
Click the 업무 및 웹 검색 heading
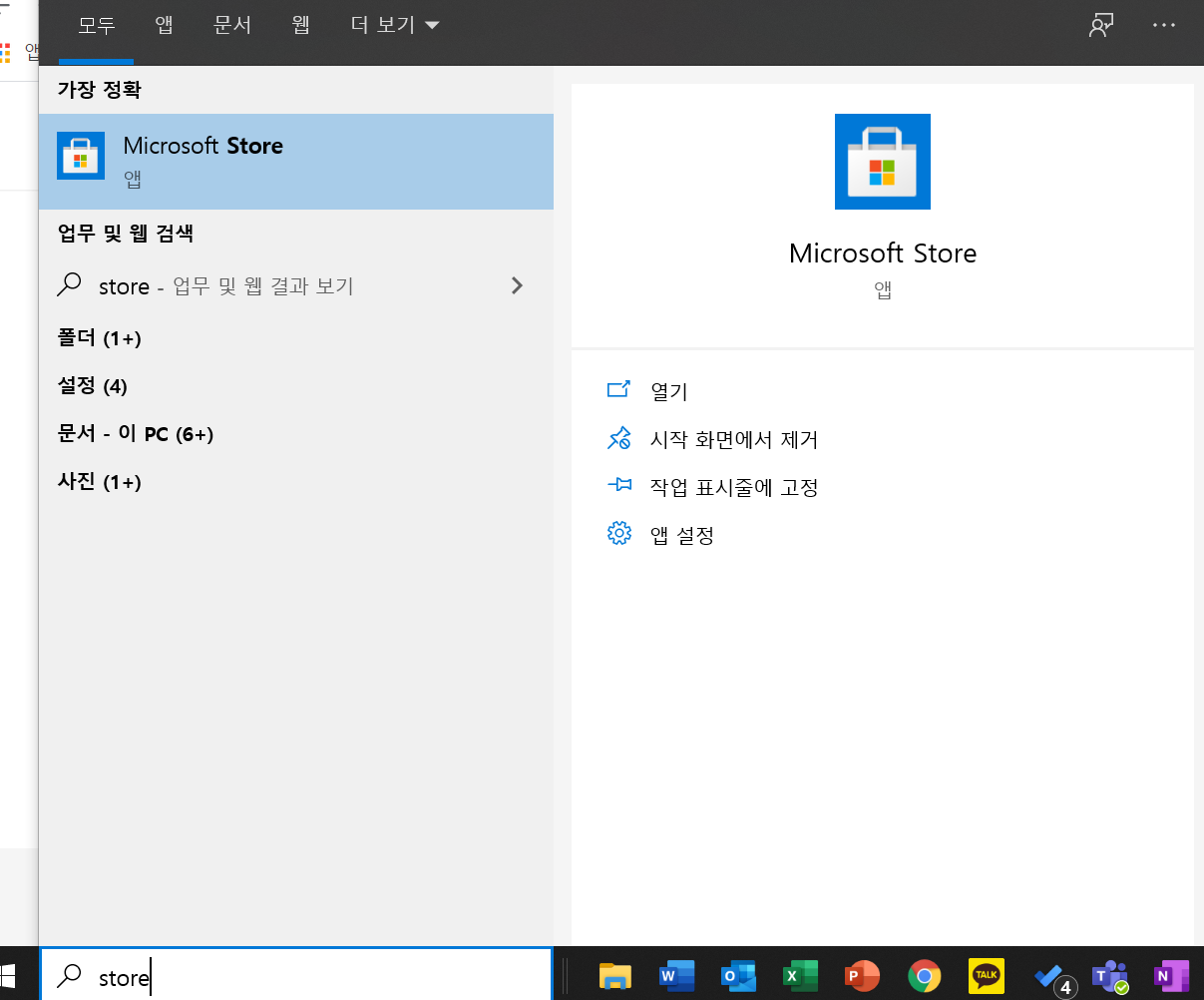click(126, 234)
